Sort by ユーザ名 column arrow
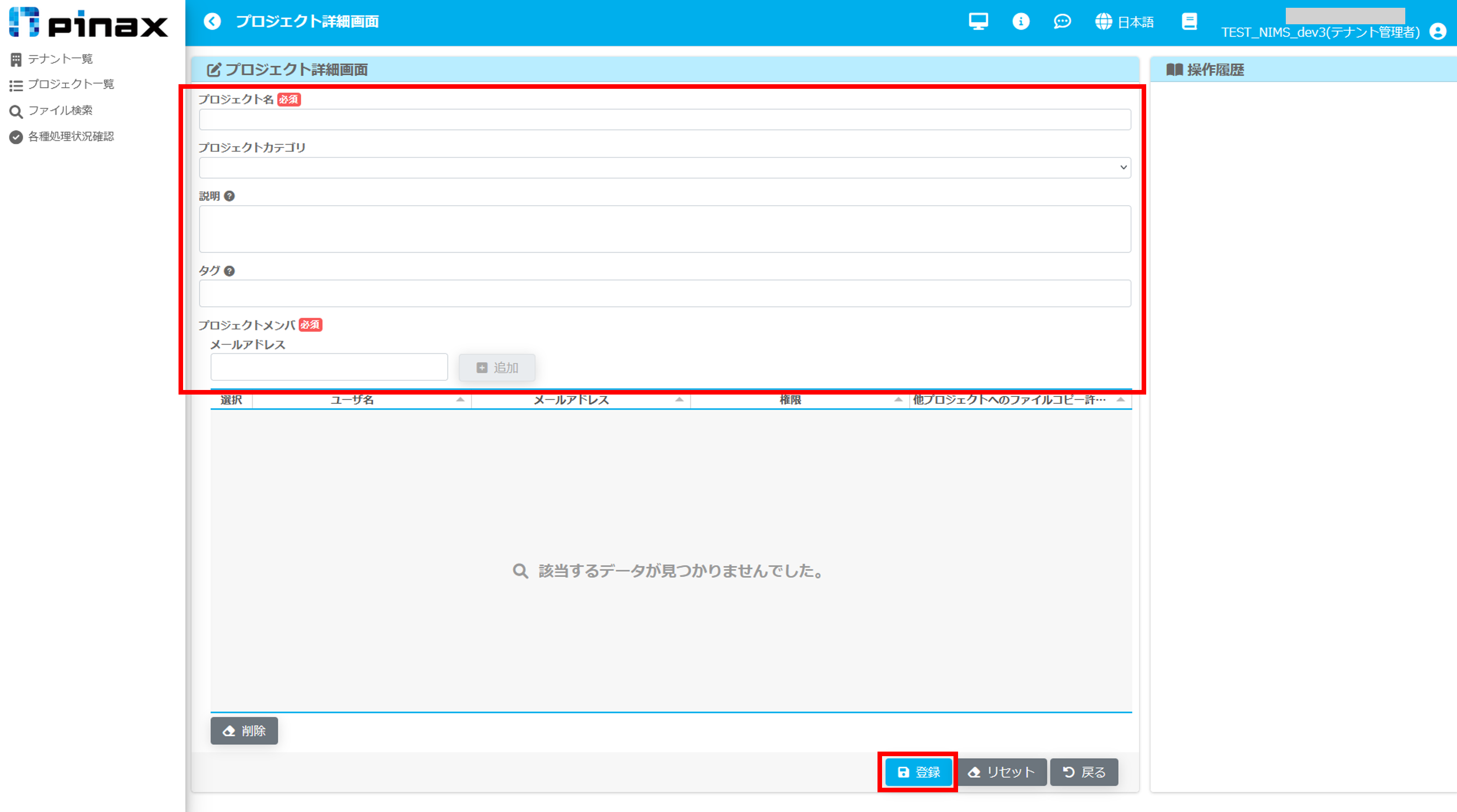This screenshot has width=1457, height=812. click(460, 400)
